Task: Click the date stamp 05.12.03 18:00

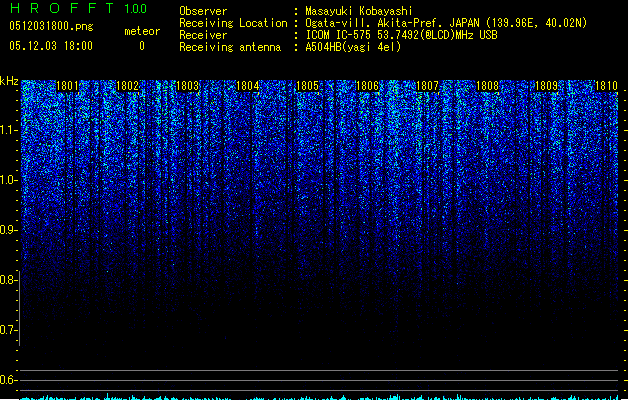Action: 51,46
